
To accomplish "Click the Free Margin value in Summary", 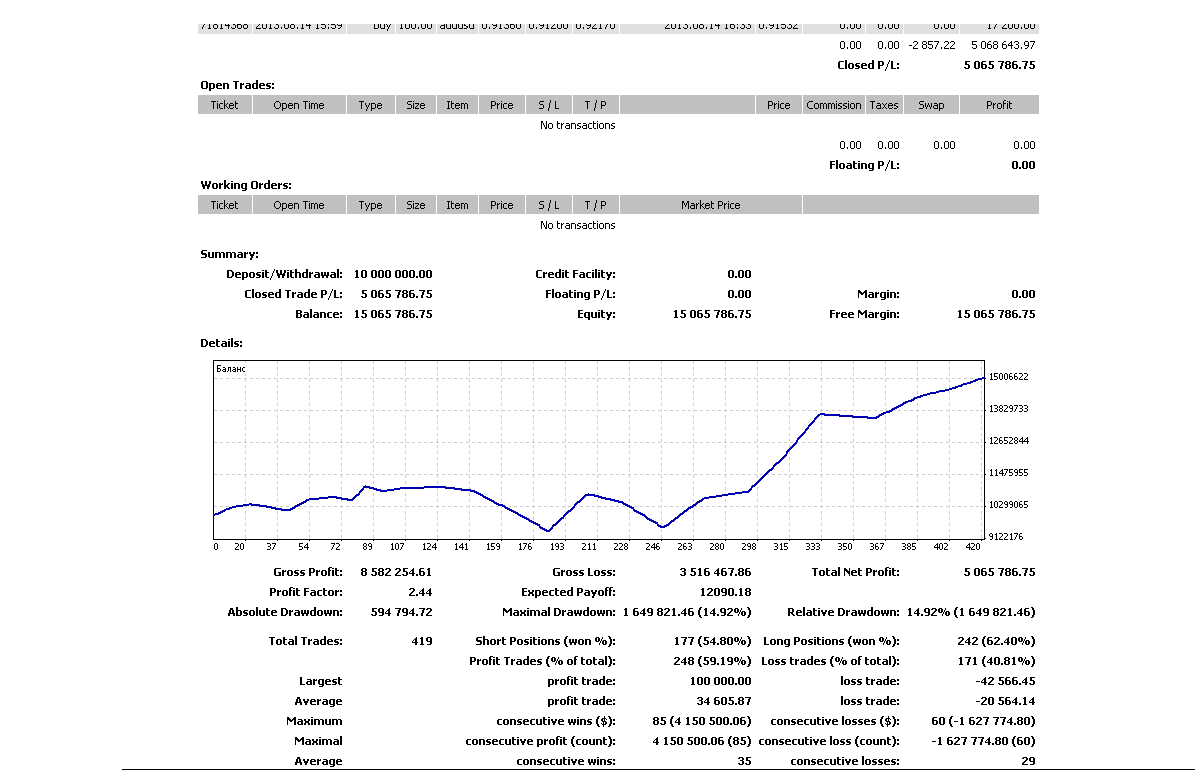I will (996, 314).
